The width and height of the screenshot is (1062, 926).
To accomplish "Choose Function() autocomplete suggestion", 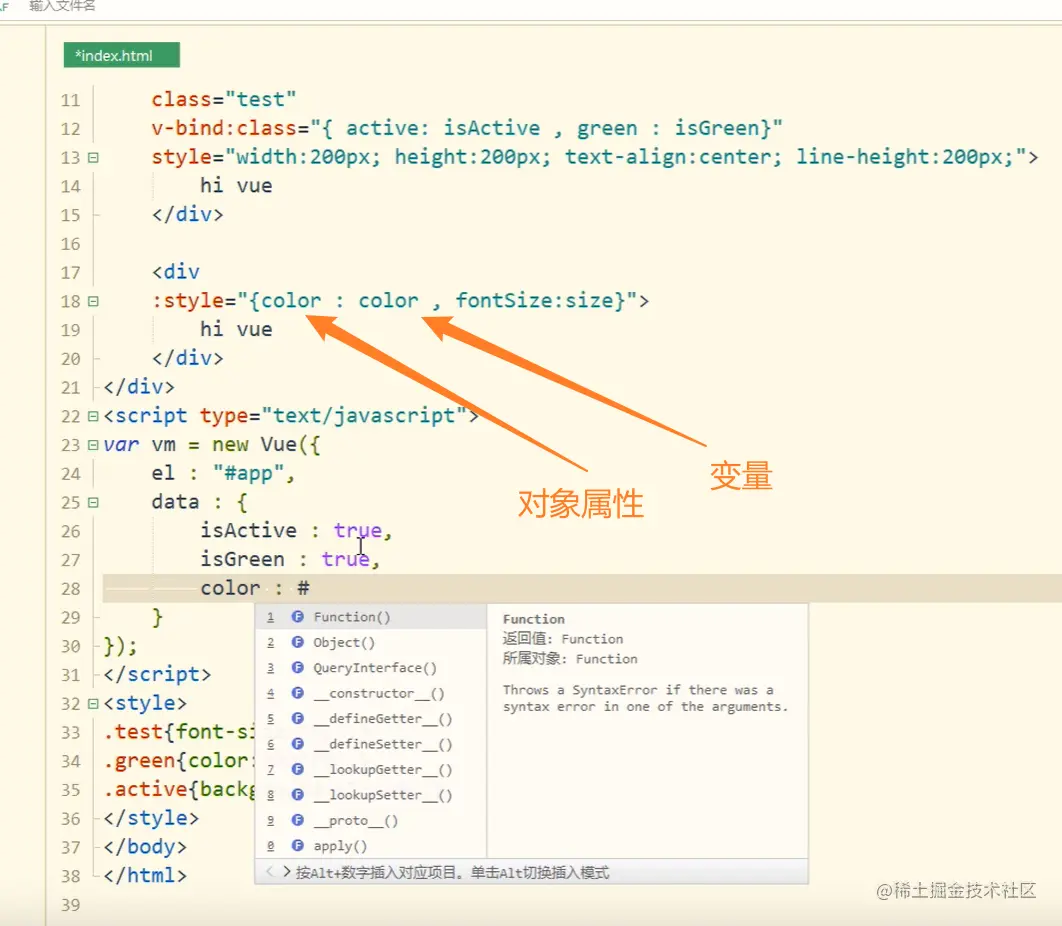I will (x=370, y=617).
